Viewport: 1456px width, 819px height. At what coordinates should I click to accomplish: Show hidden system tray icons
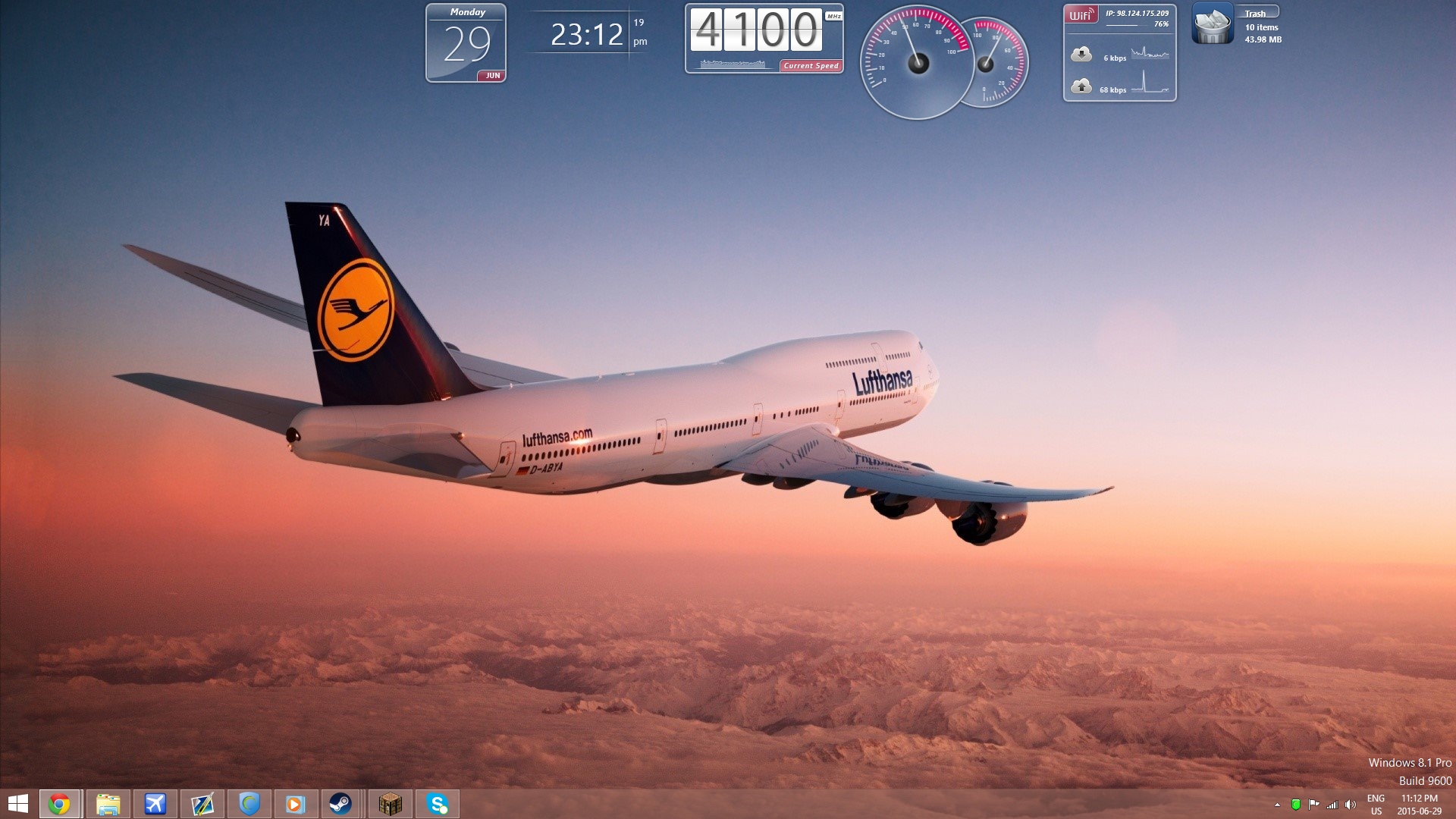pyautogui.click(x=1277, y=805)
